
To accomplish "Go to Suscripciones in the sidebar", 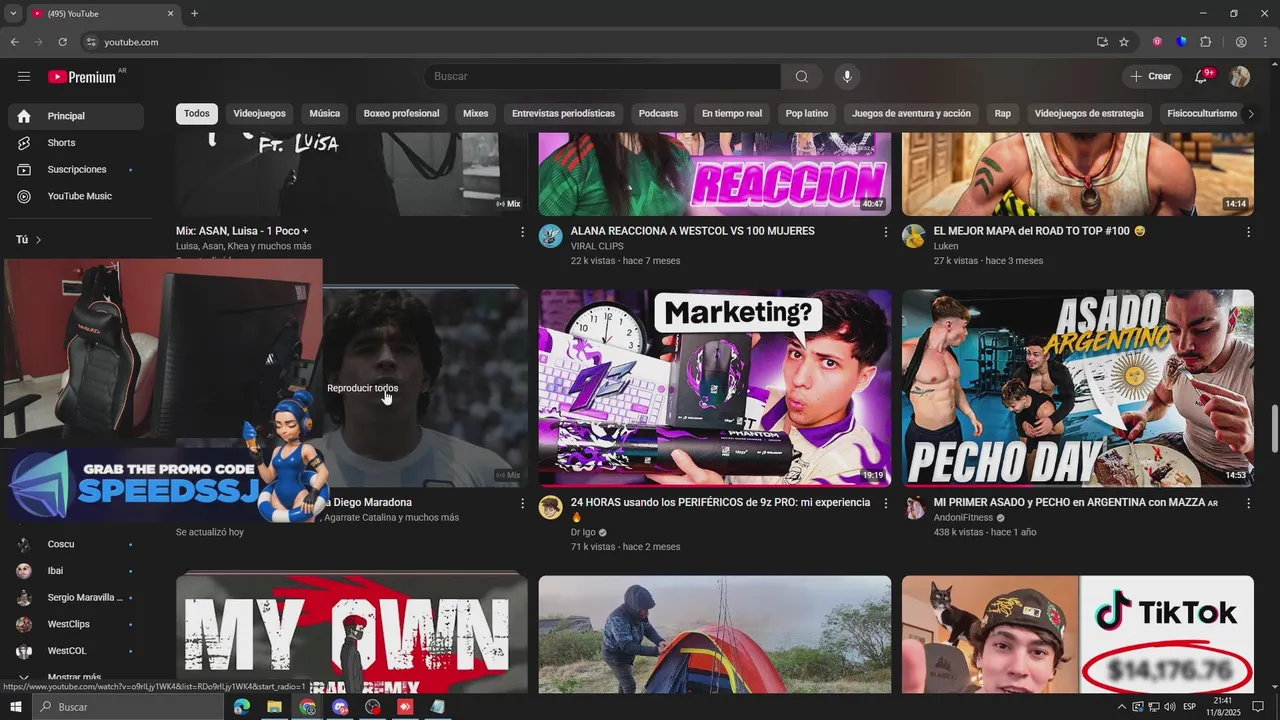I will pos(76,170).
